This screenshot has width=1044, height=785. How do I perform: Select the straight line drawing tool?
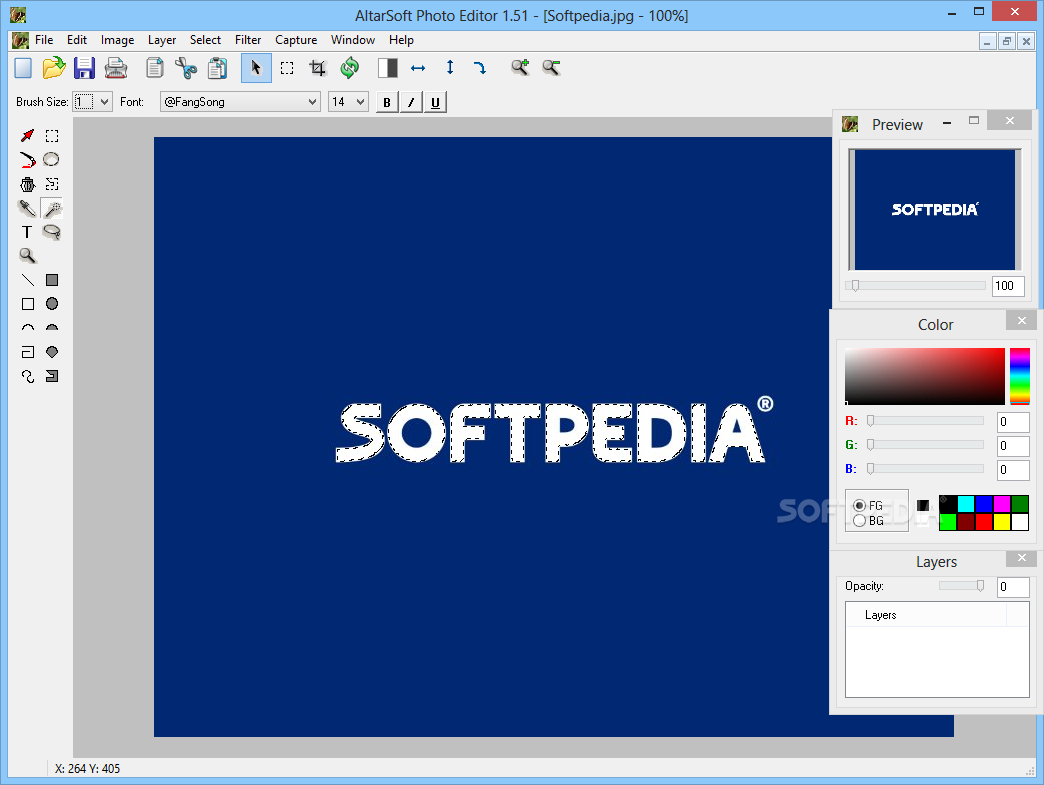[27, 280]
